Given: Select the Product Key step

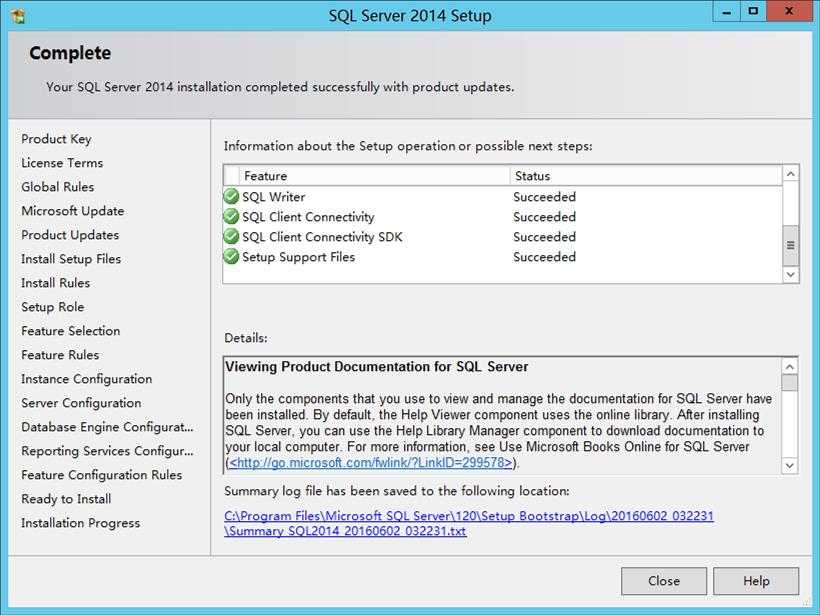Looking at the screenshot, I should 56,139.
